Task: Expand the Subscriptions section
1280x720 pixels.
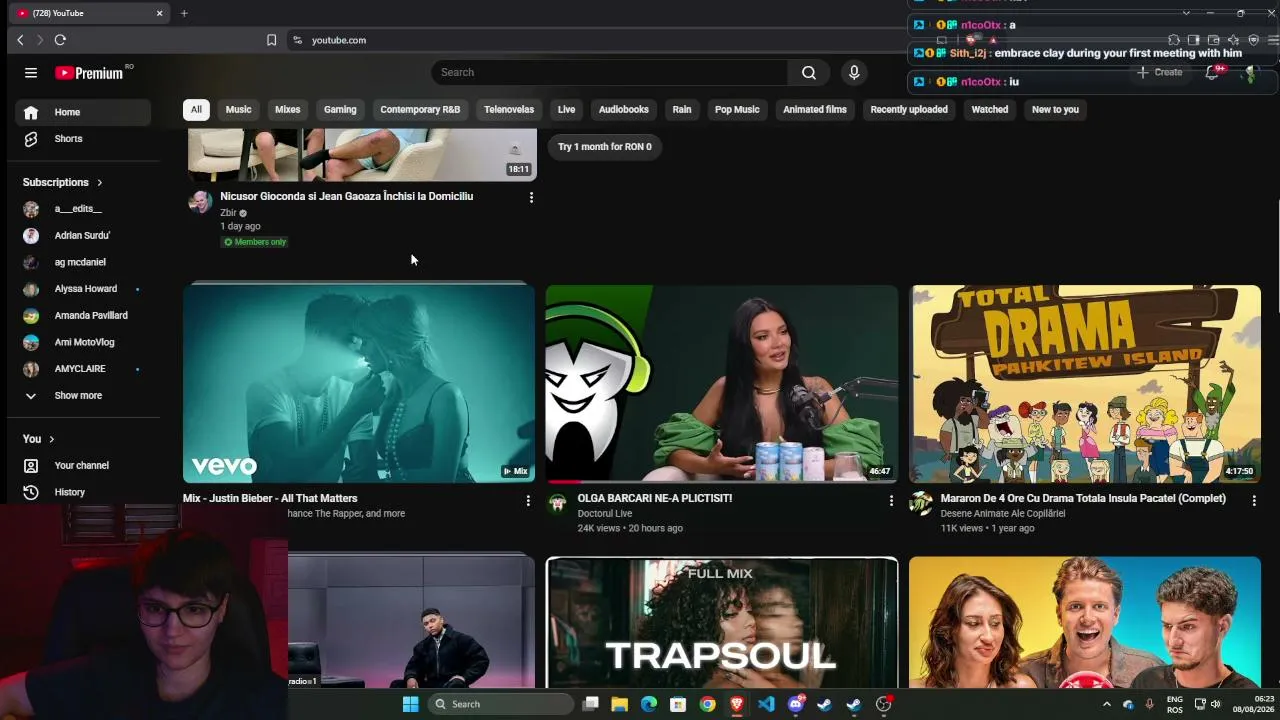Action: 63,182
